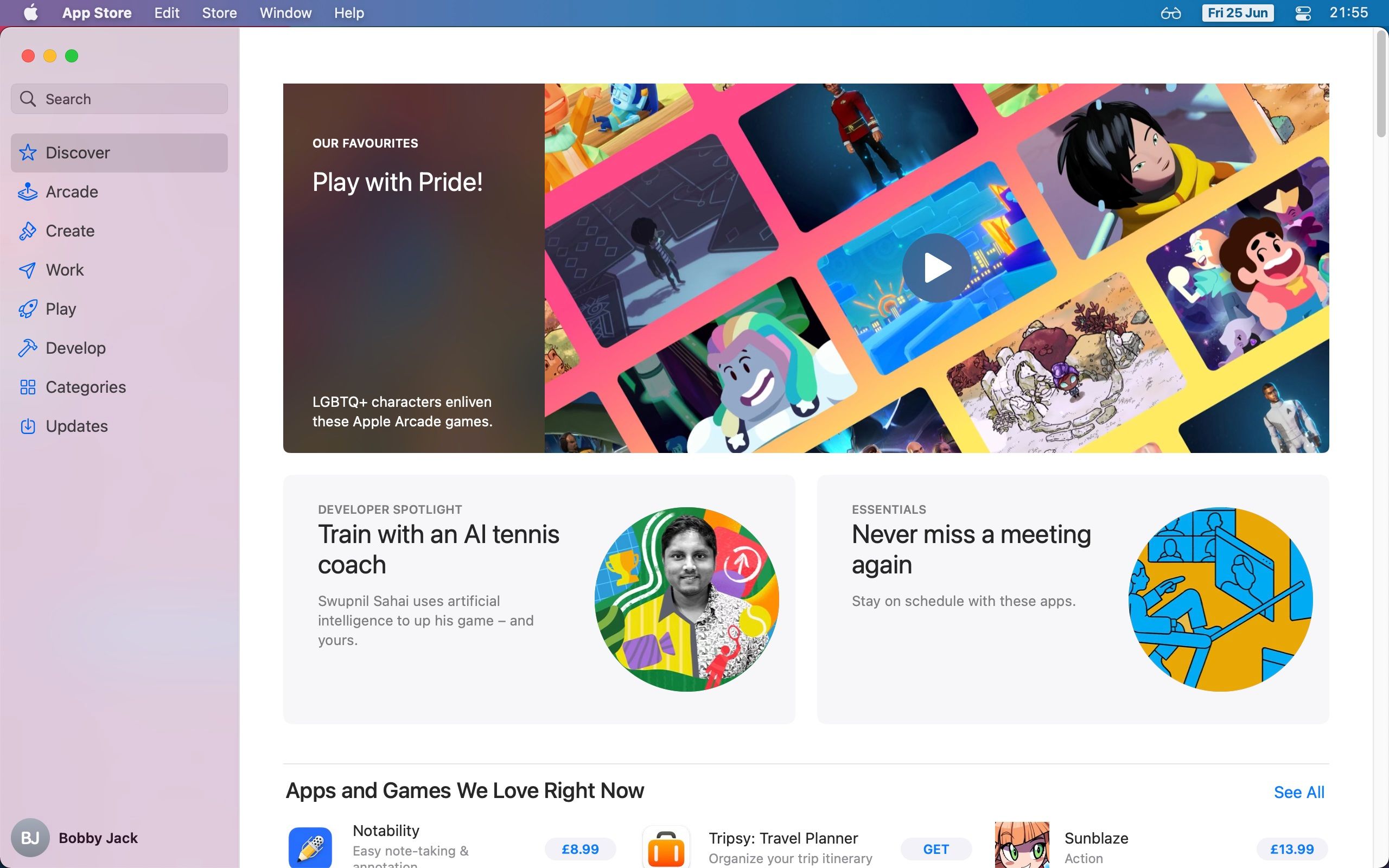Click the Tripsy Travel Planner GET button
This screenshot has width=1389, height=868.
point(936,849)
